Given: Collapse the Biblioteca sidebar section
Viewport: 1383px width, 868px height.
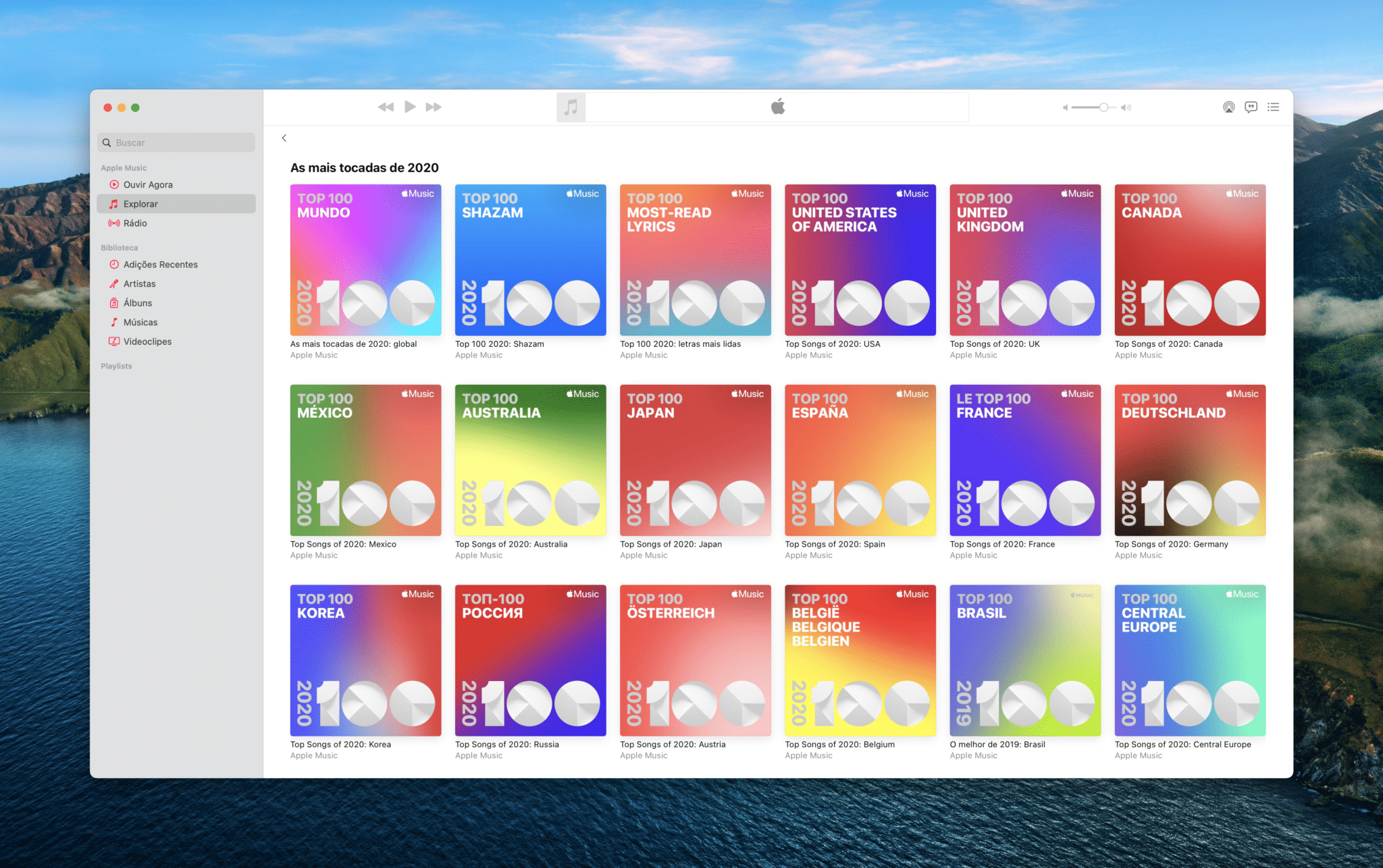Looking at the screenshot, I should [119, 247].
